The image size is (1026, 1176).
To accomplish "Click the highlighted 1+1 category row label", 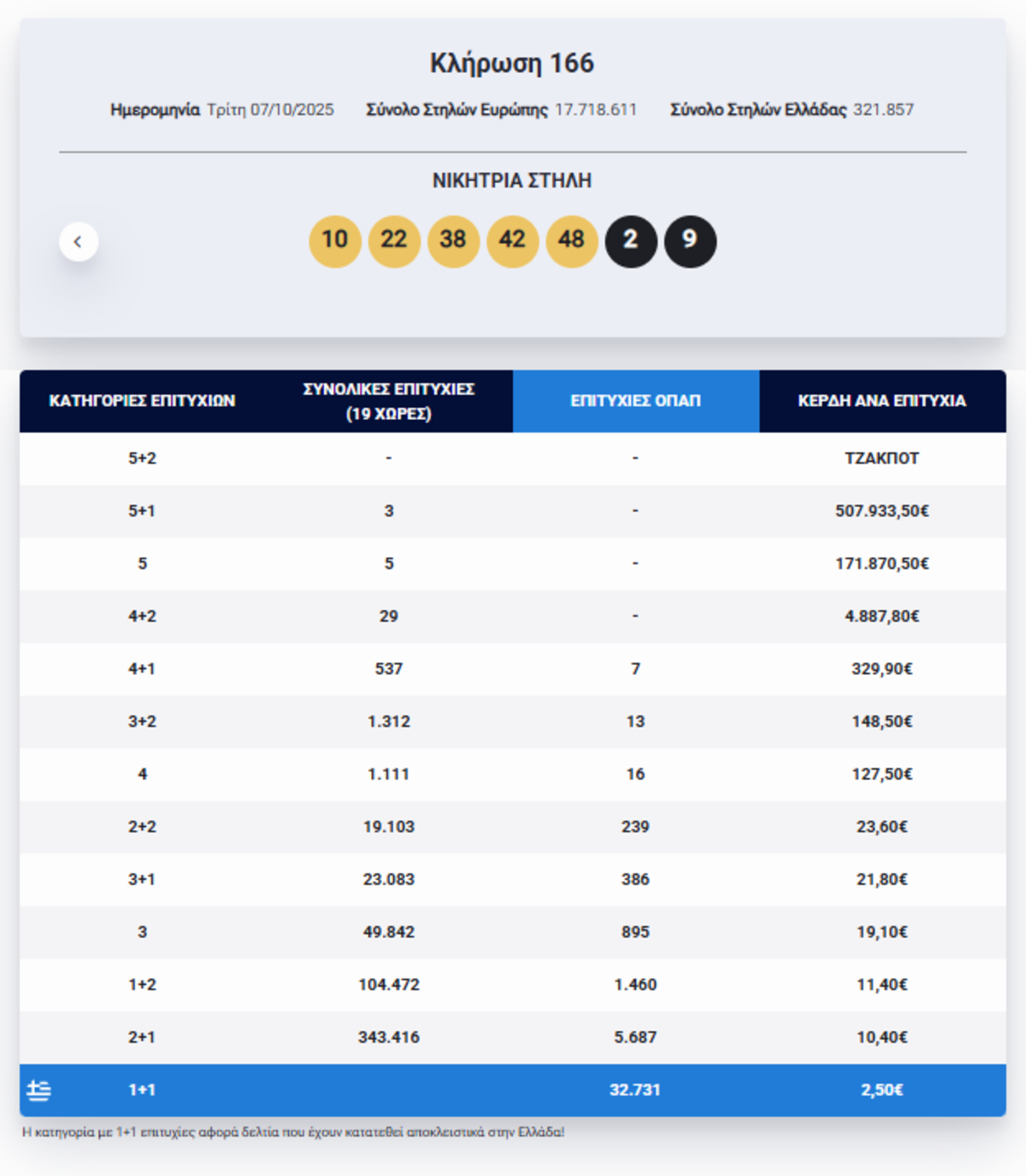I will coord(142,1090).
